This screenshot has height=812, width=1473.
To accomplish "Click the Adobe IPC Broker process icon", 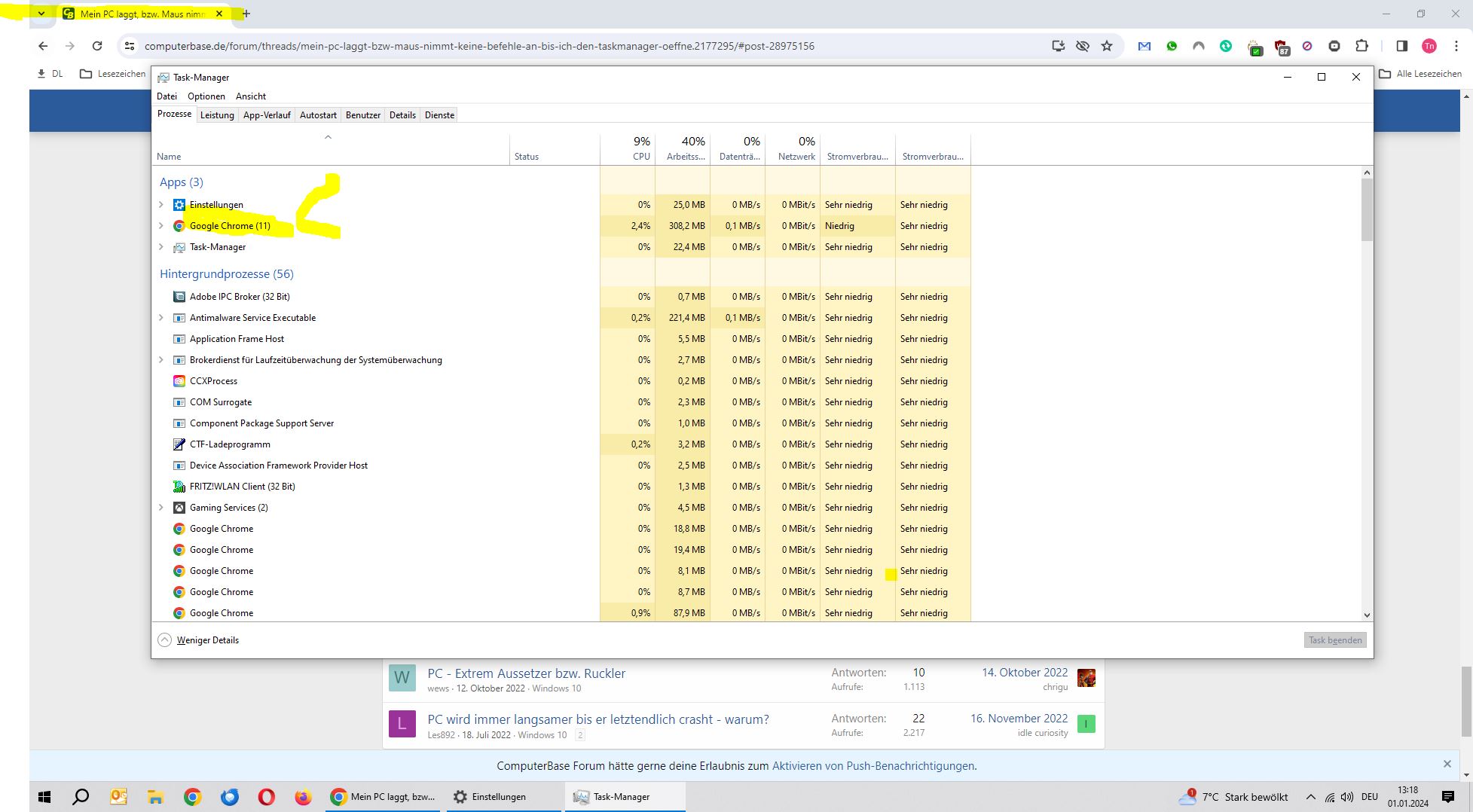I will (x=179, y=297).
